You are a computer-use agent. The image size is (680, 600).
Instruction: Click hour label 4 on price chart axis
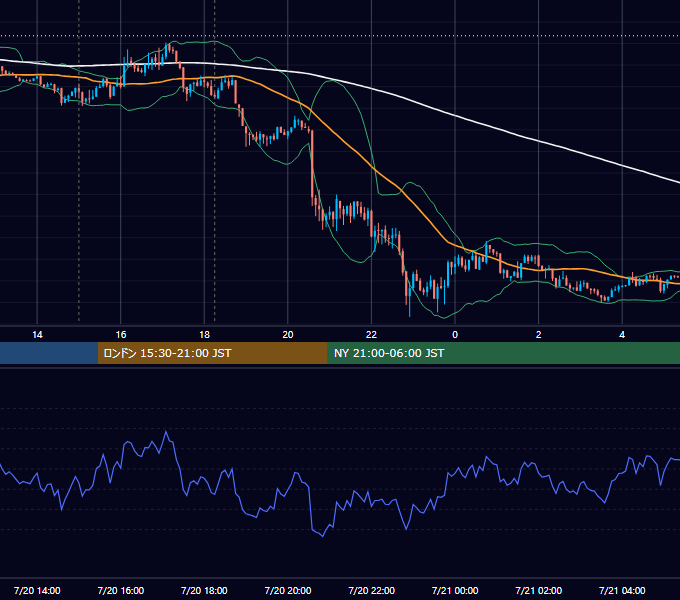coord(622,335)
